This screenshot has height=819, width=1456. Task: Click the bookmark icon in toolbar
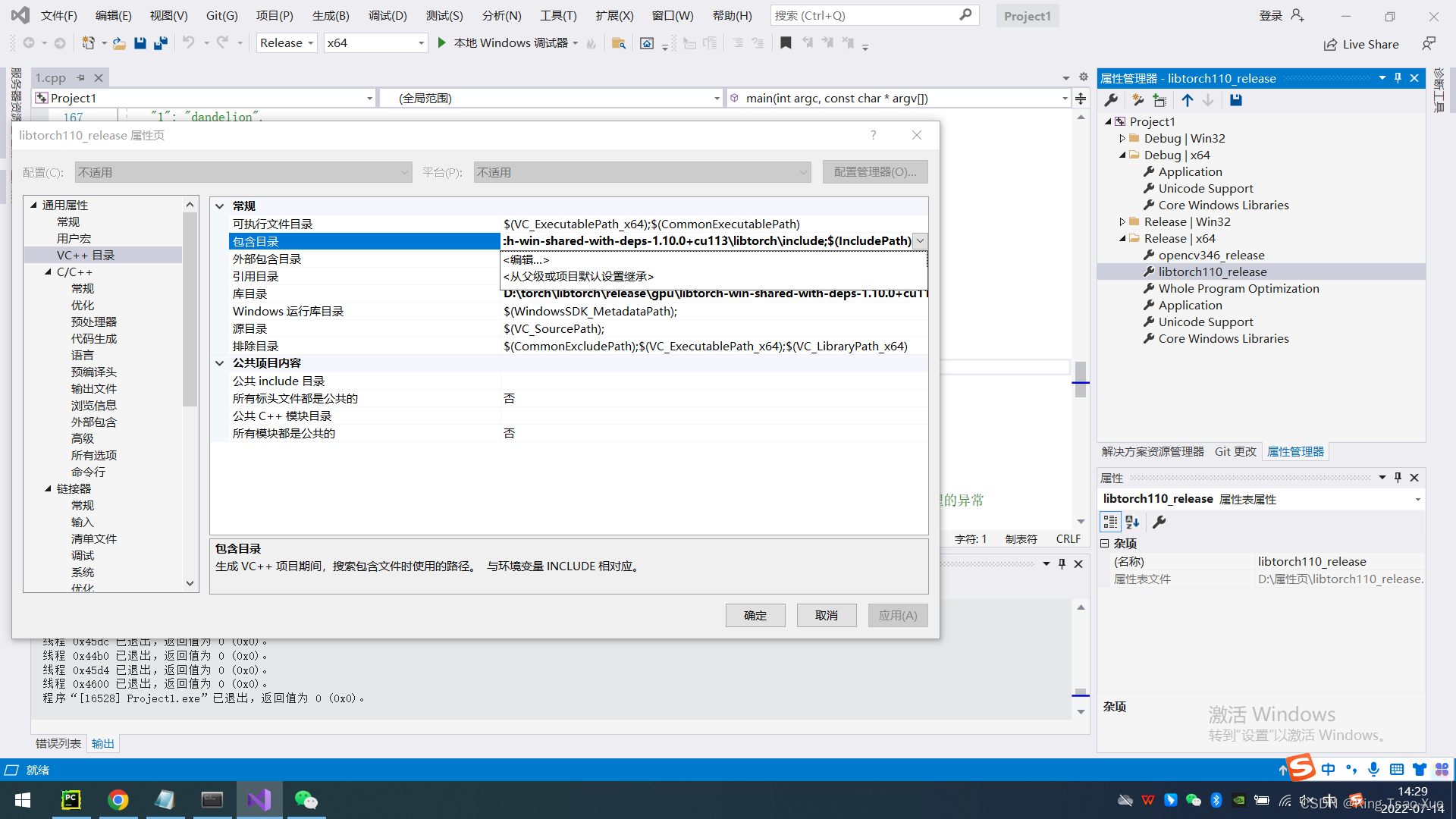tap(786, 43)
